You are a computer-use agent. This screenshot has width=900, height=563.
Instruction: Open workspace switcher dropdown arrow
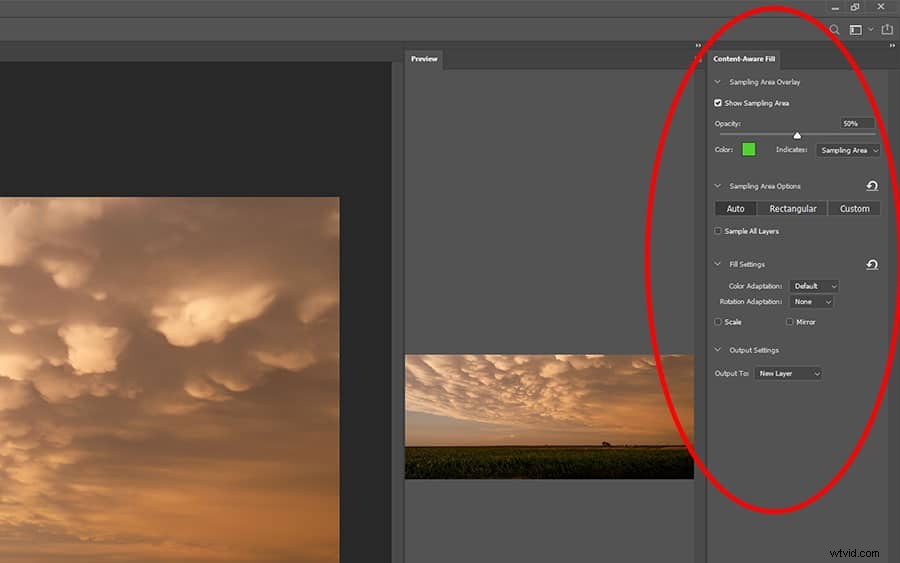pyautogui.click(x=871, y=29)
